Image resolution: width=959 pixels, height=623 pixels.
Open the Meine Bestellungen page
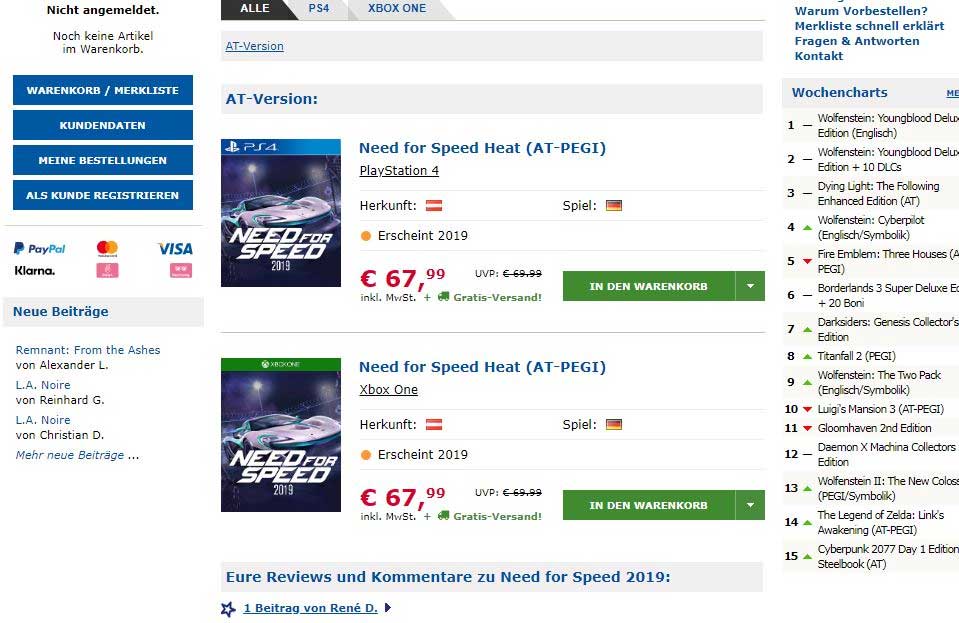[103, 160]
